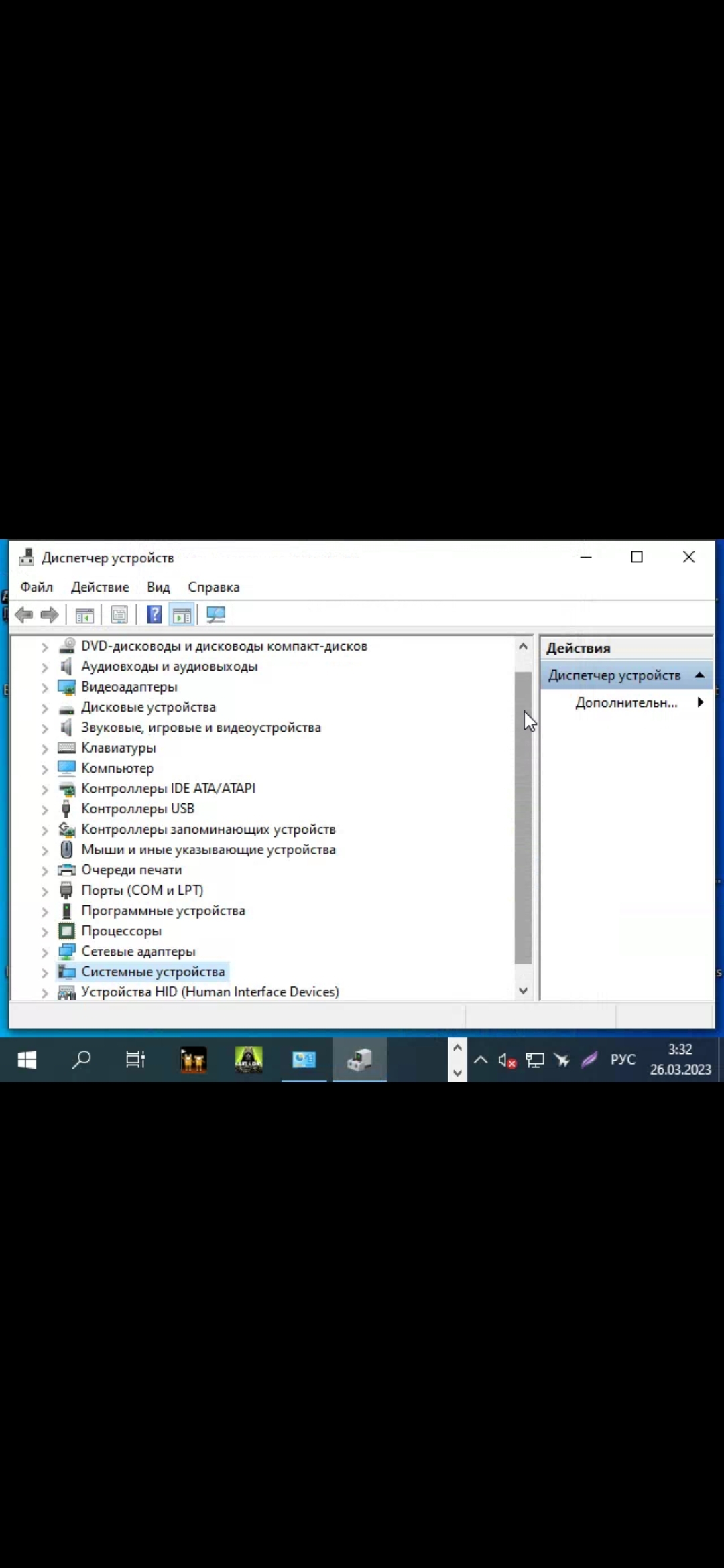Select Мыши и иные указывающие устройства
The width and height of the screenshot is (724, 1568).
[x=208, y=850]
